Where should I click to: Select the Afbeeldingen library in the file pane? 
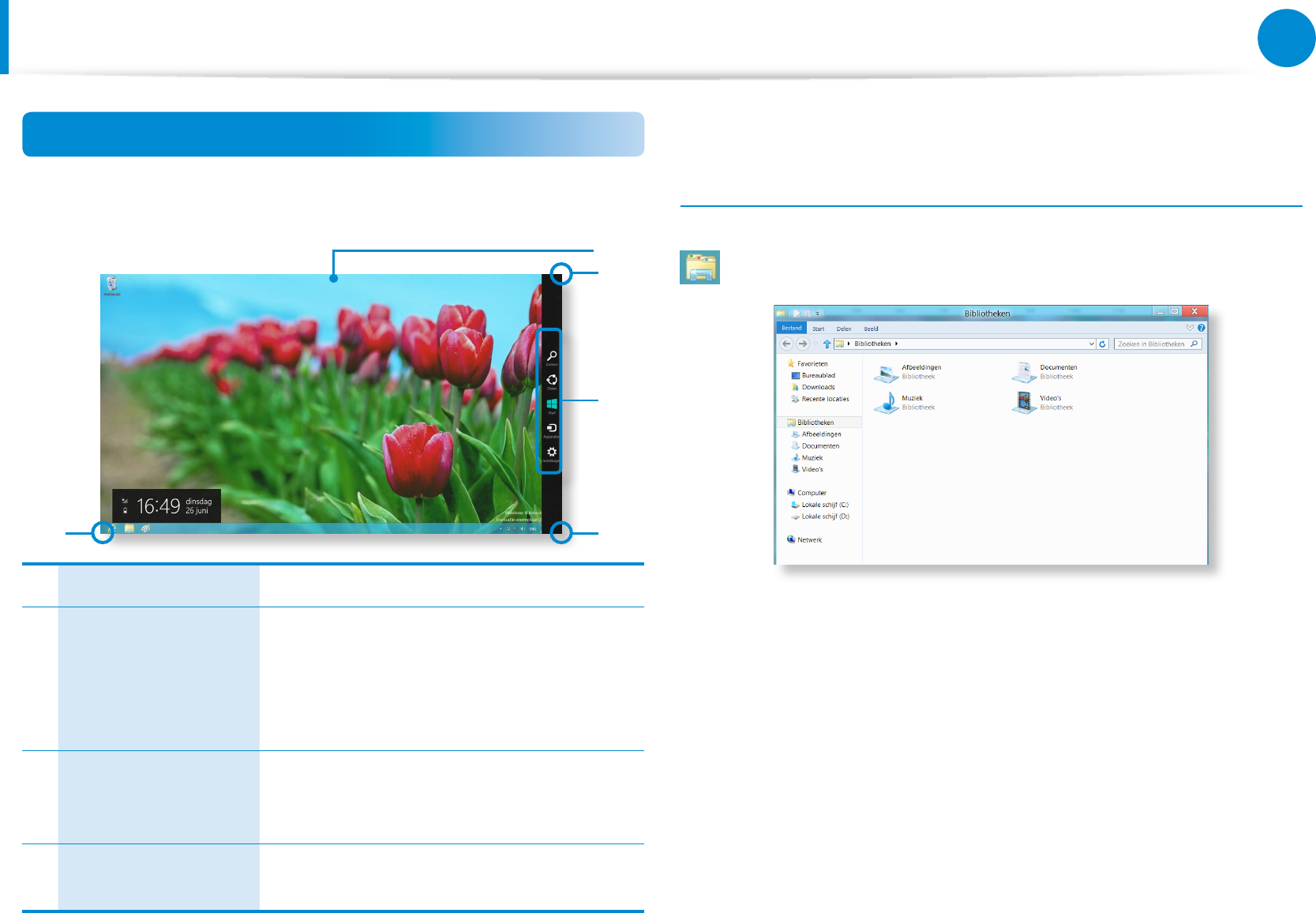click(x=908, y=372)
